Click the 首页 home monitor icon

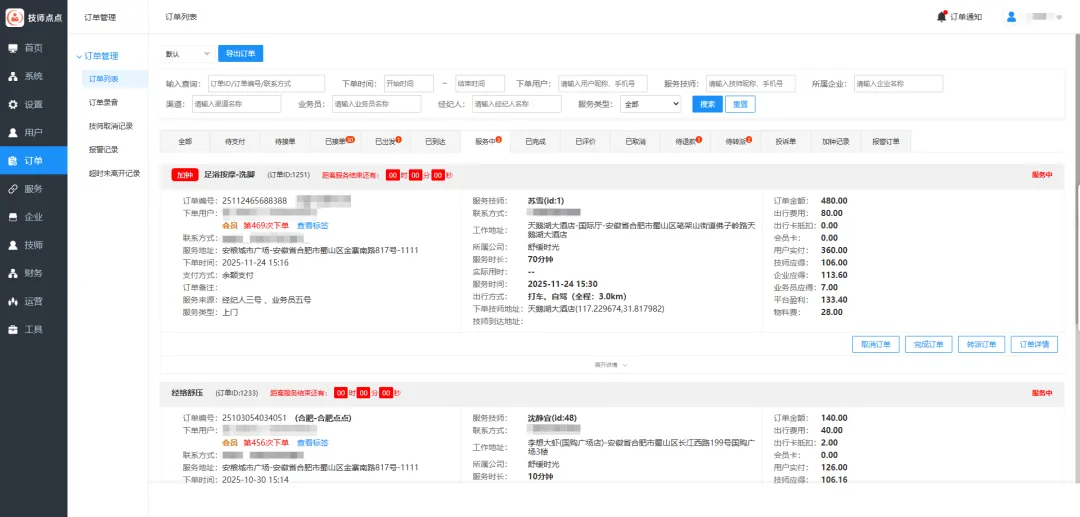point(13,48)
